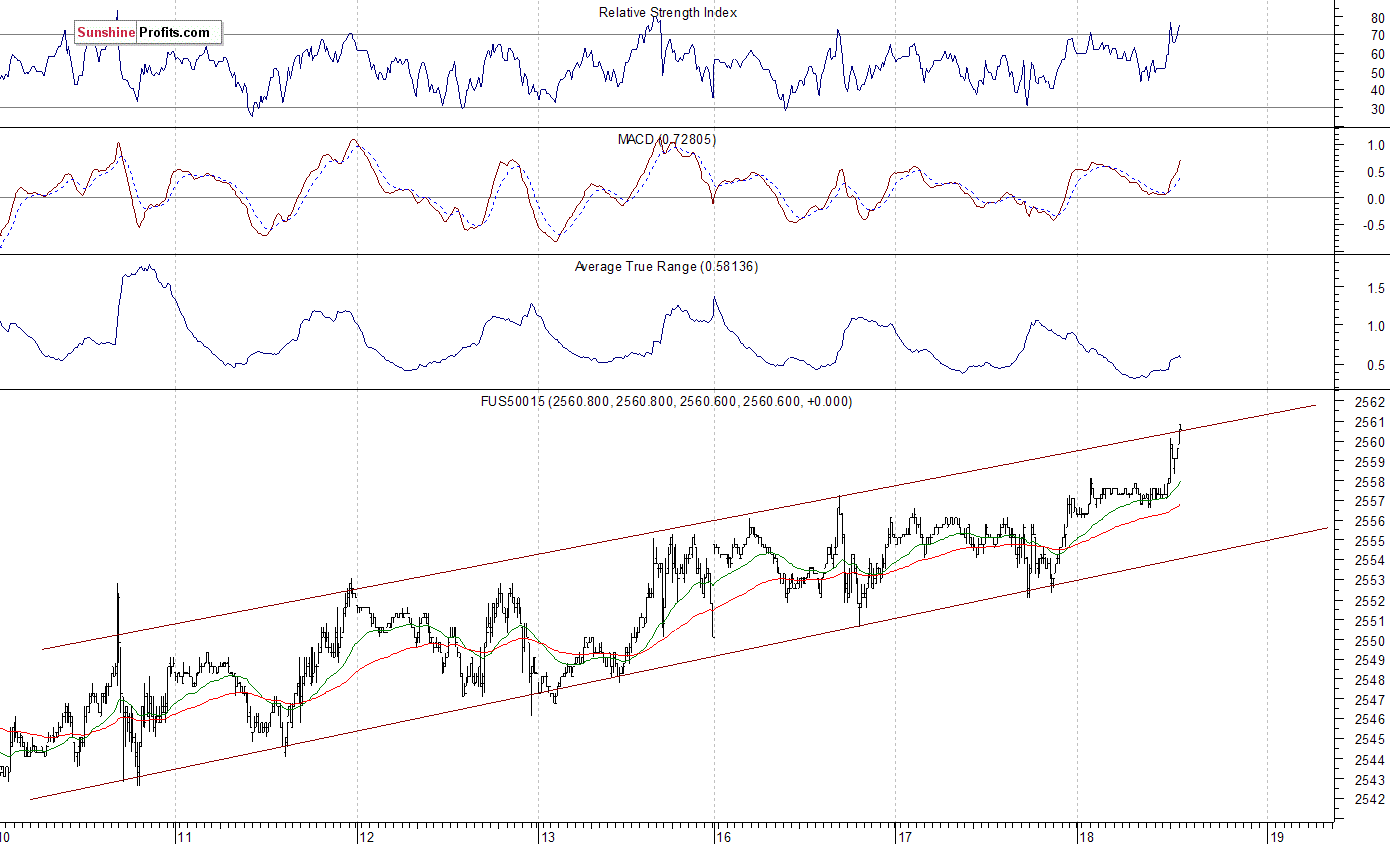Screen dimensions: 1390x844
Task: Click price scale value 2561
Action: (x=1369, y=422)
